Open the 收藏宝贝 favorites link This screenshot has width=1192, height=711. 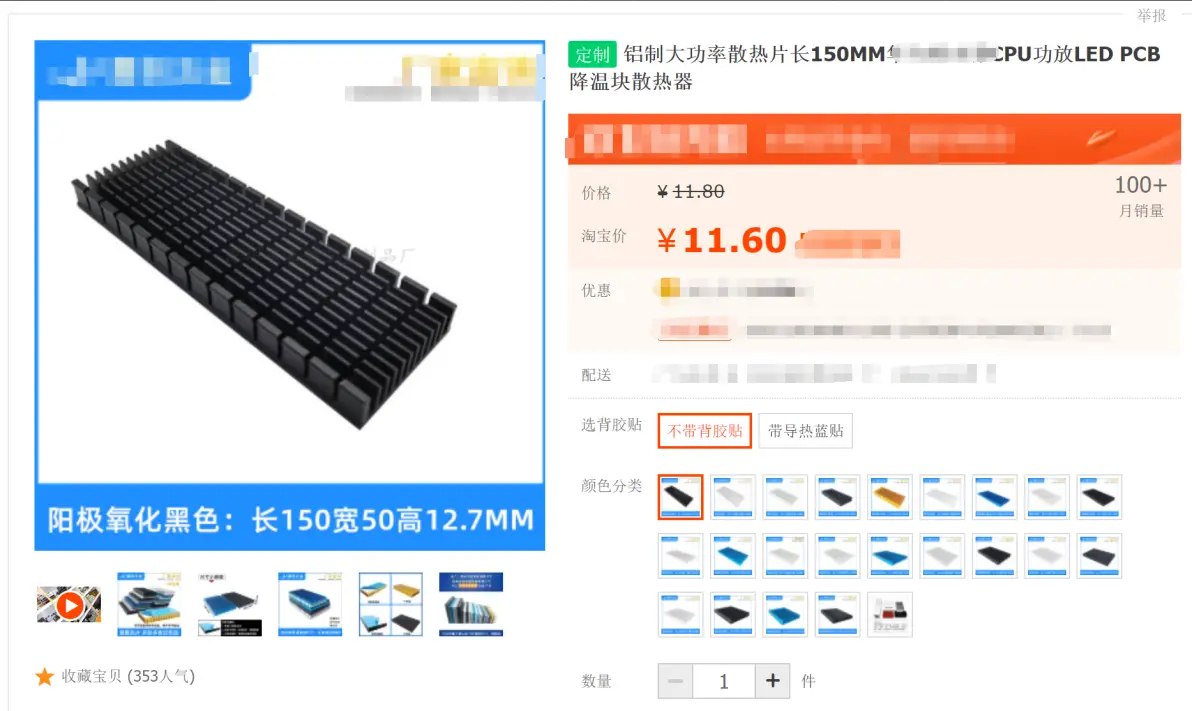click(x=128, y=676)
